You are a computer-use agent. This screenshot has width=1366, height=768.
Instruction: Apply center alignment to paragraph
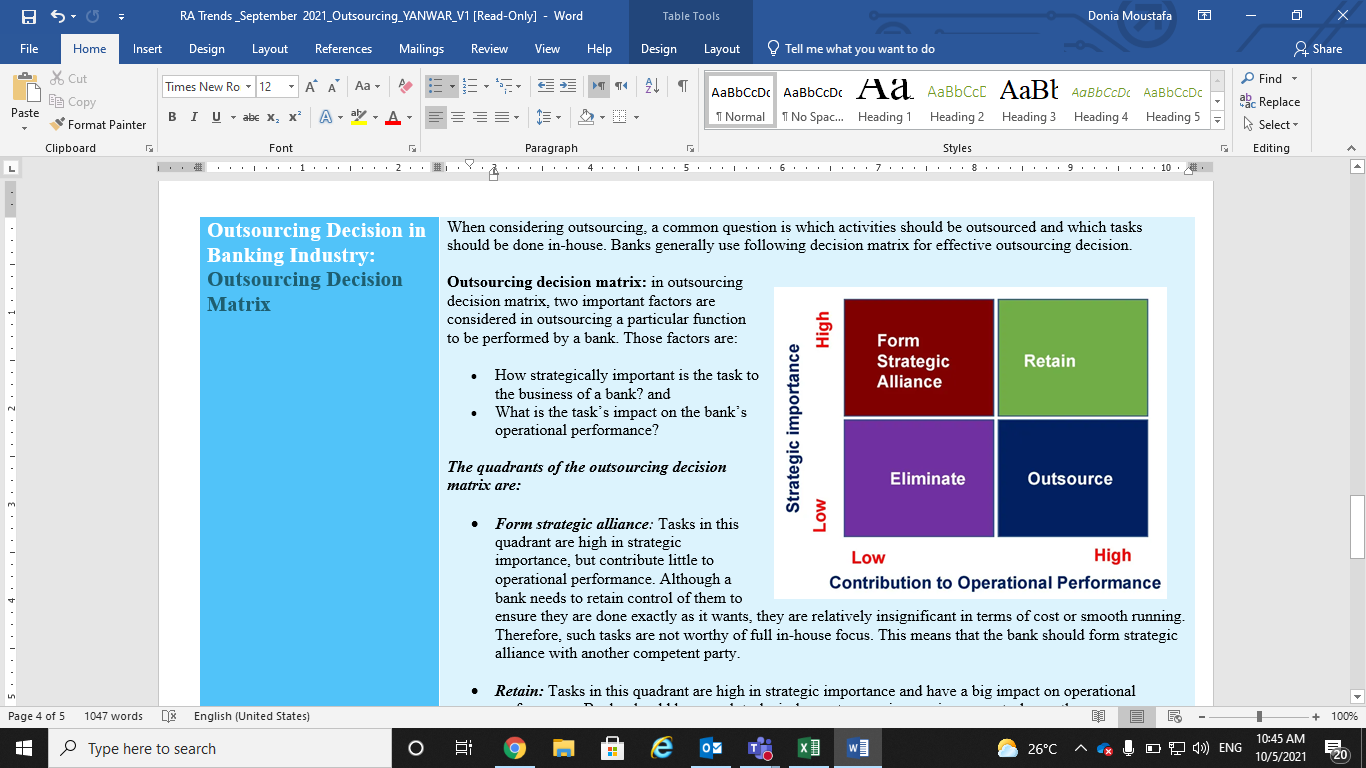click(x=458, y=117)
